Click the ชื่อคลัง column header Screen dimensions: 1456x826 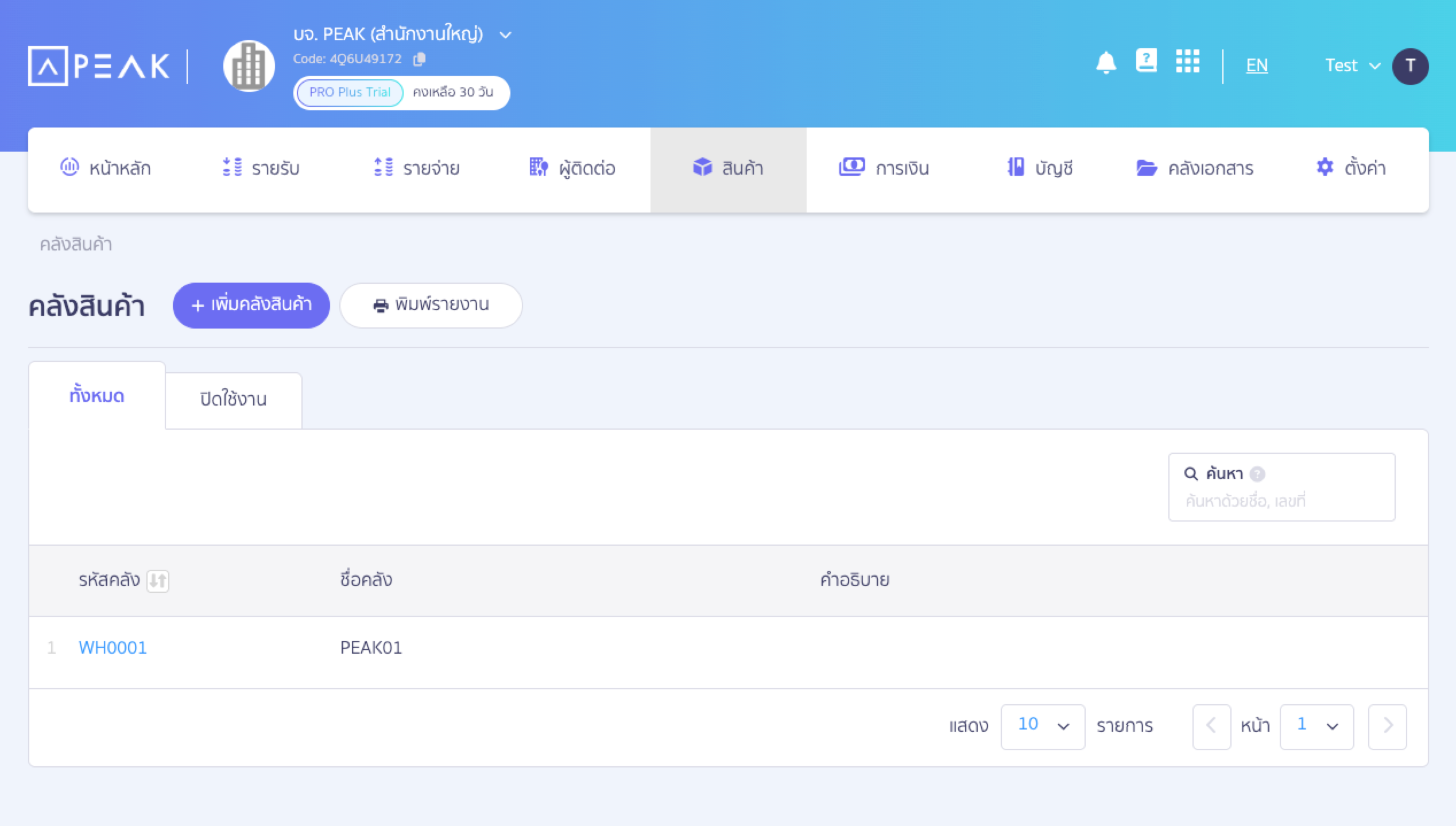[x=366, y=580]
